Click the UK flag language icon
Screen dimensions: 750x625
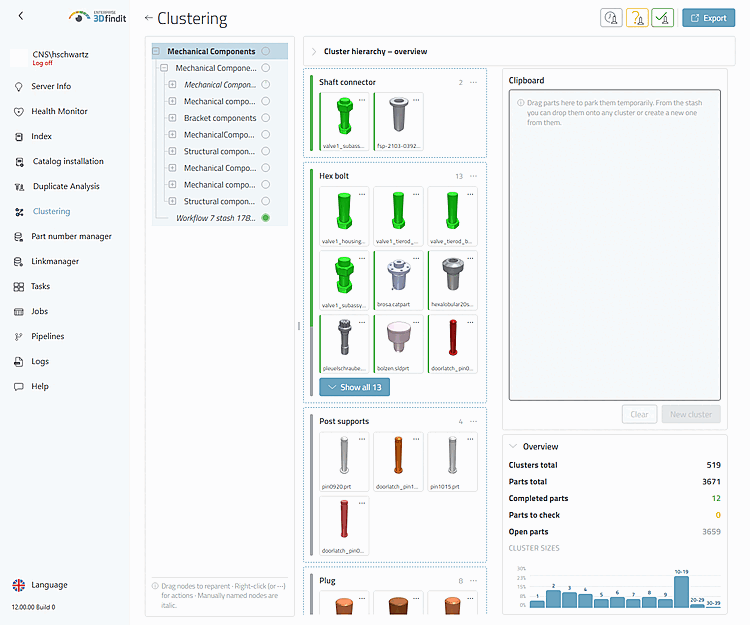(x=19, y=585)
